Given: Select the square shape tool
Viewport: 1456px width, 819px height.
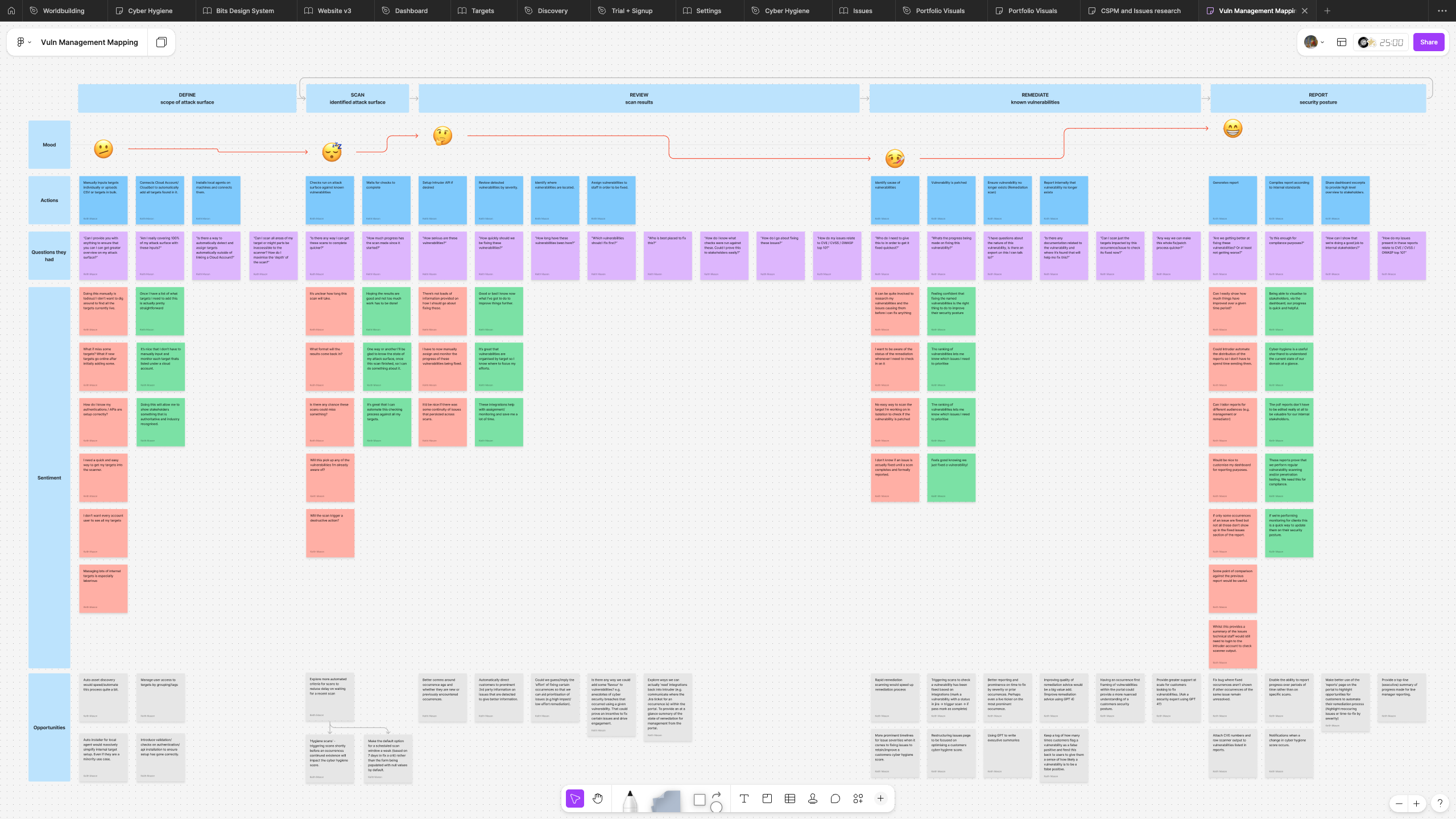Looking at the screenshot, I should (700, 800).
